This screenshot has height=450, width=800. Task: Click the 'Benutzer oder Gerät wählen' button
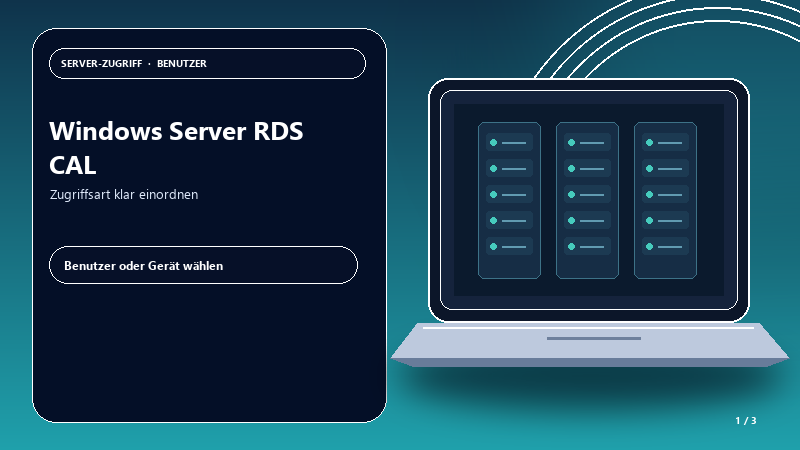pos(203,265)
